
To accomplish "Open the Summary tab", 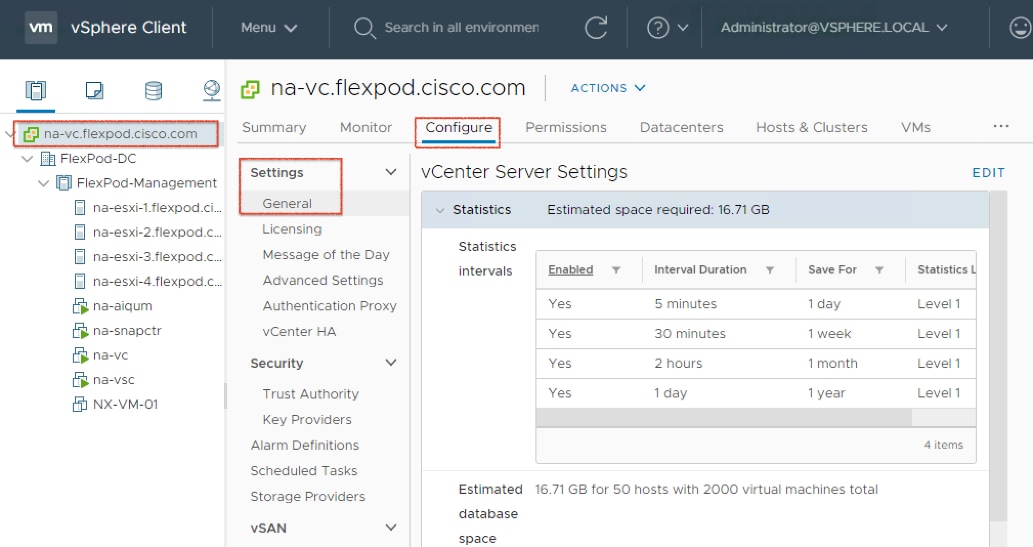I will [274, 127].
